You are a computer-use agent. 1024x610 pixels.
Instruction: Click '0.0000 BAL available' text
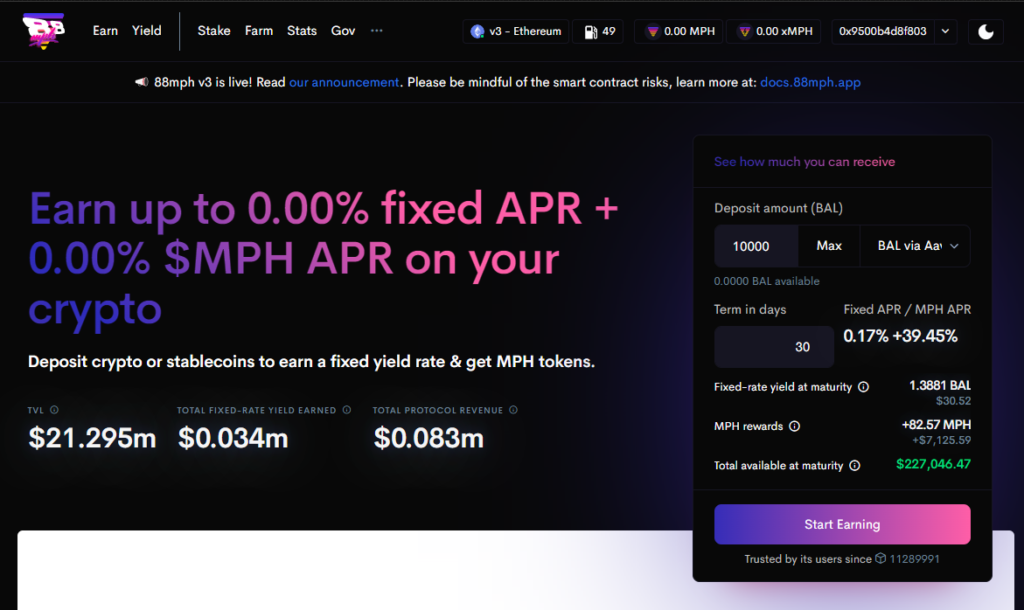coord(766,281)
